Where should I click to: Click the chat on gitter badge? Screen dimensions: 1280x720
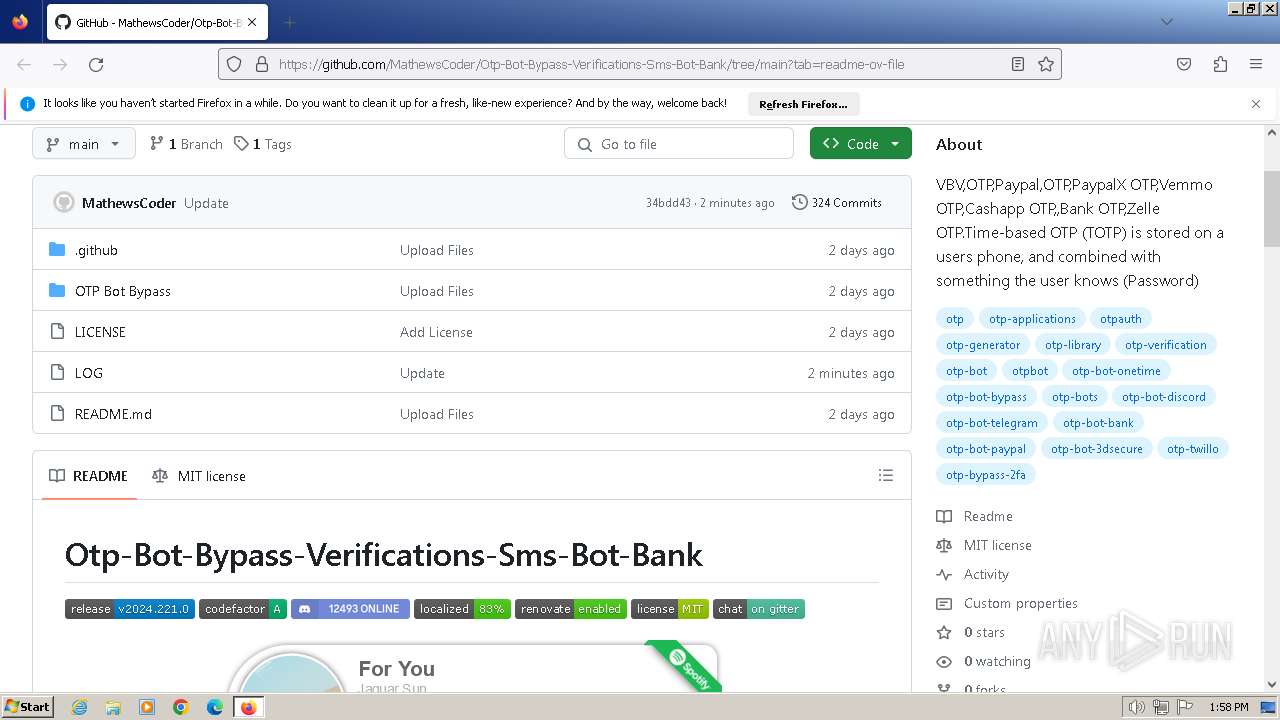pos(759,609)
